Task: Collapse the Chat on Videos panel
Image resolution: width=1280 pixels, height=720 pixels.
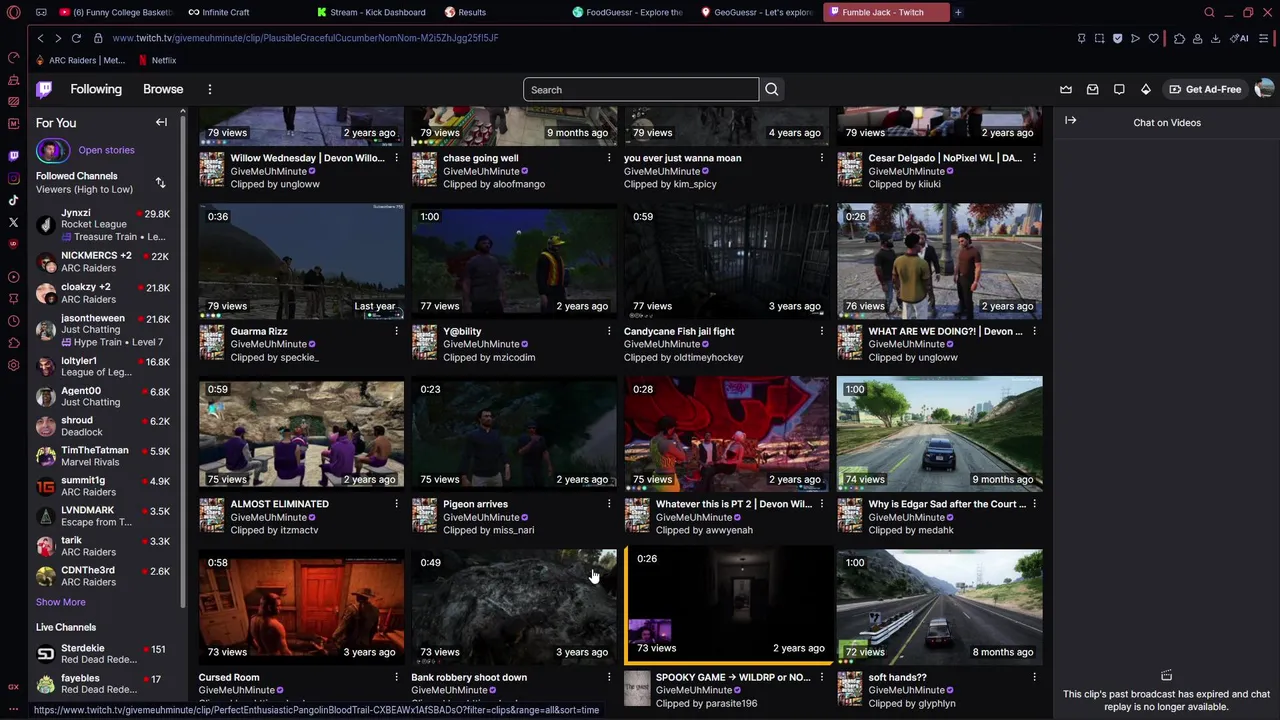Action: click(1070, 121)
